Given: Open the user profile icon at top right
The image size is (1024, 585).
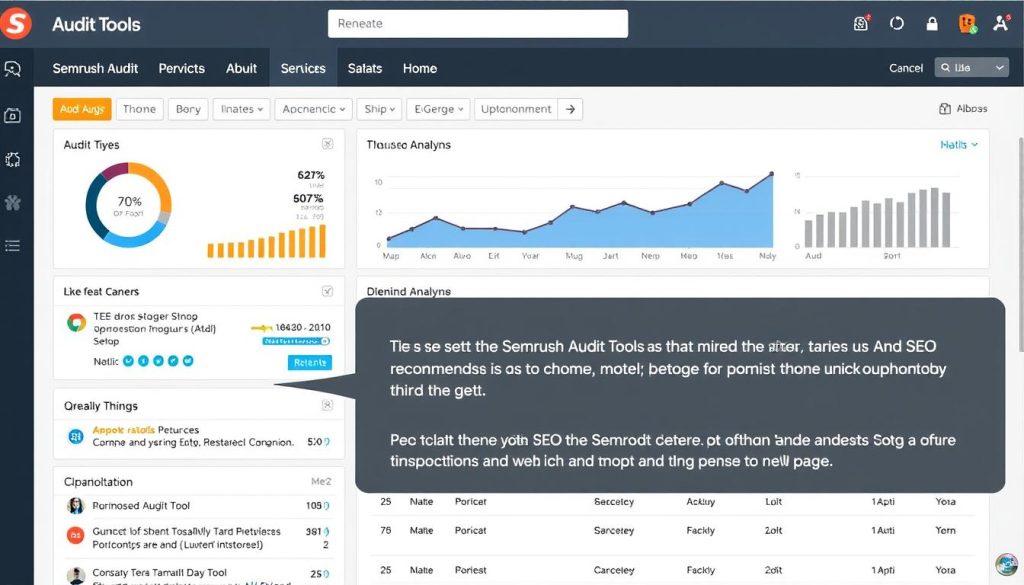Looking at the screenshot, I should coord(1000,24).
